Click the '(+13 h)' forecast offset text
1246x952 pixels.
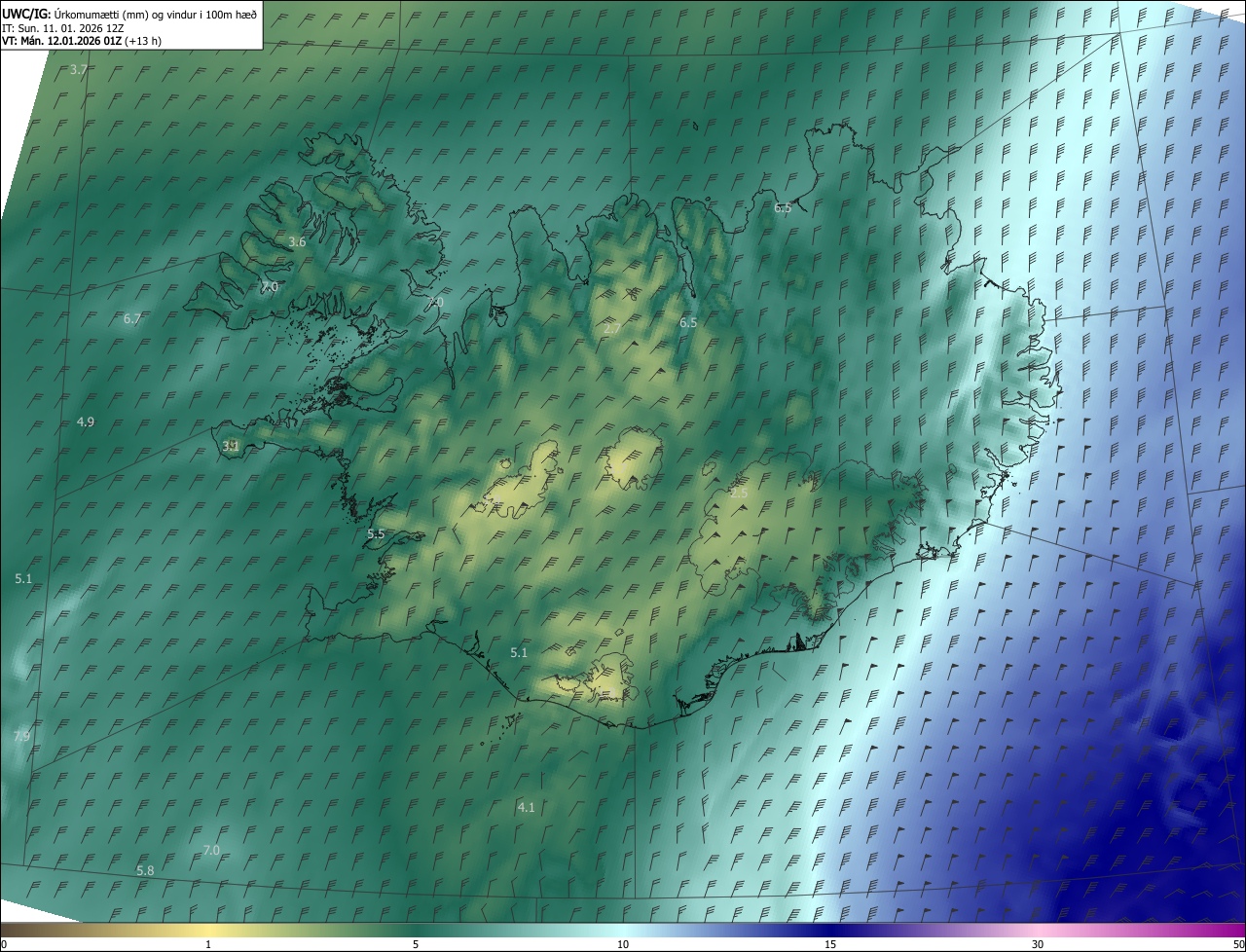[143, 41]
